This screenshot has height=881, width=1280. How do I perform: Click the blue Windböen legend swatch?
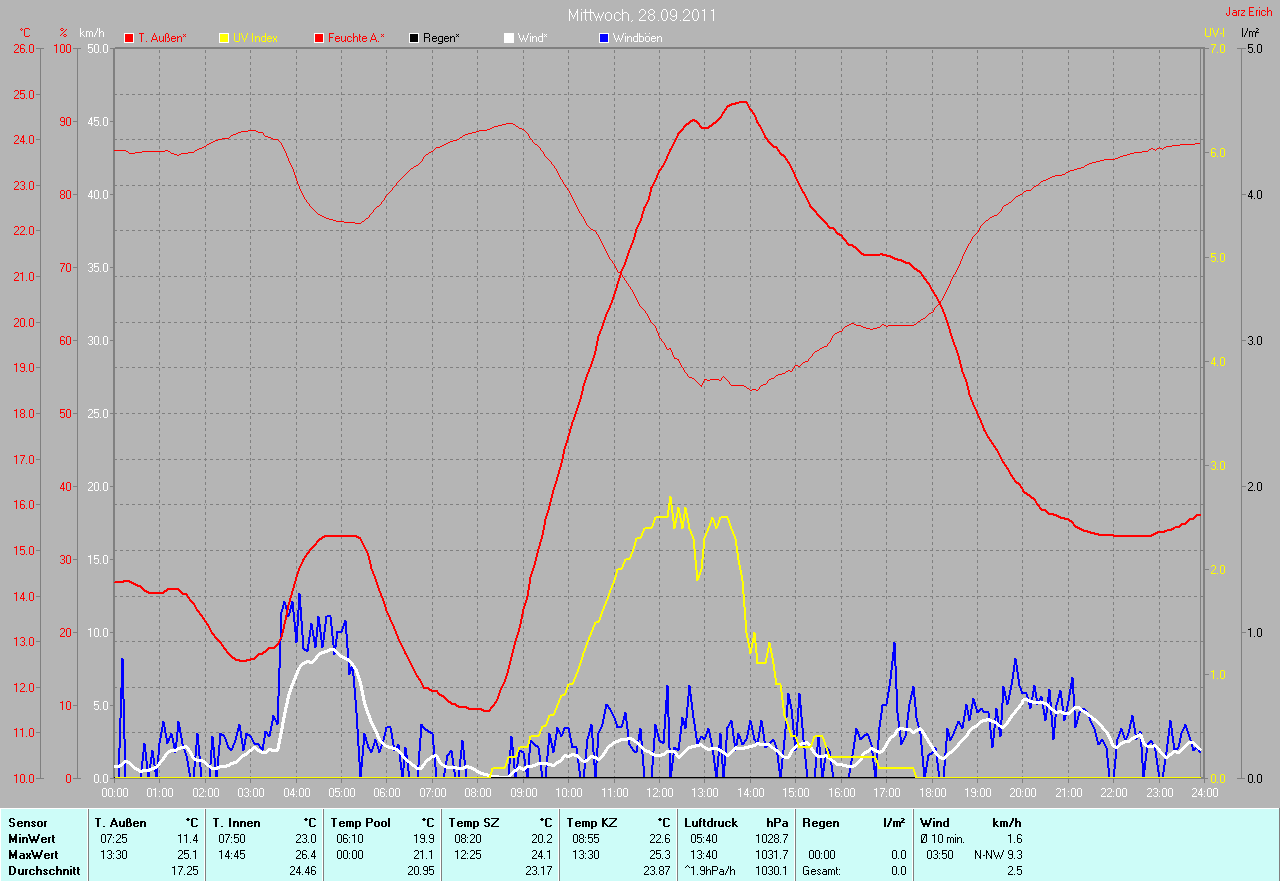pyautogui.click(x=603, y=38)
